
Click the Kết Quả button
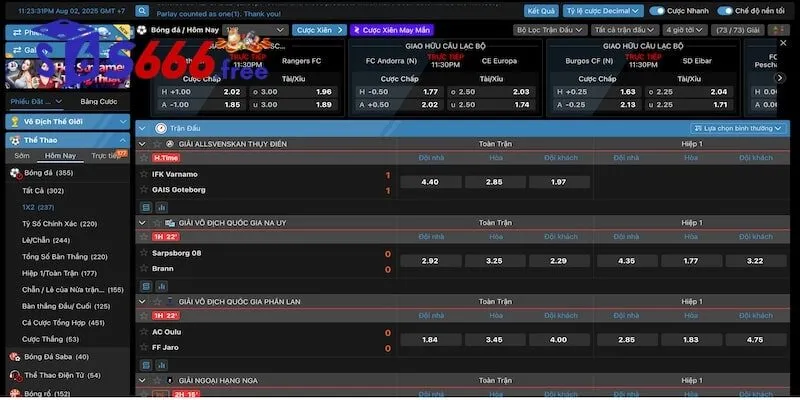coord(541,11)
